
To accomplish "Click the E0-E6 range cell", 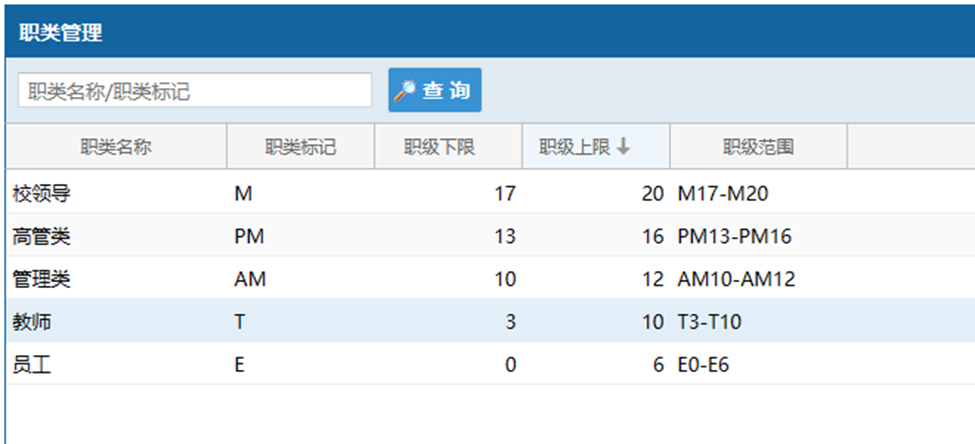I will 703,364.
